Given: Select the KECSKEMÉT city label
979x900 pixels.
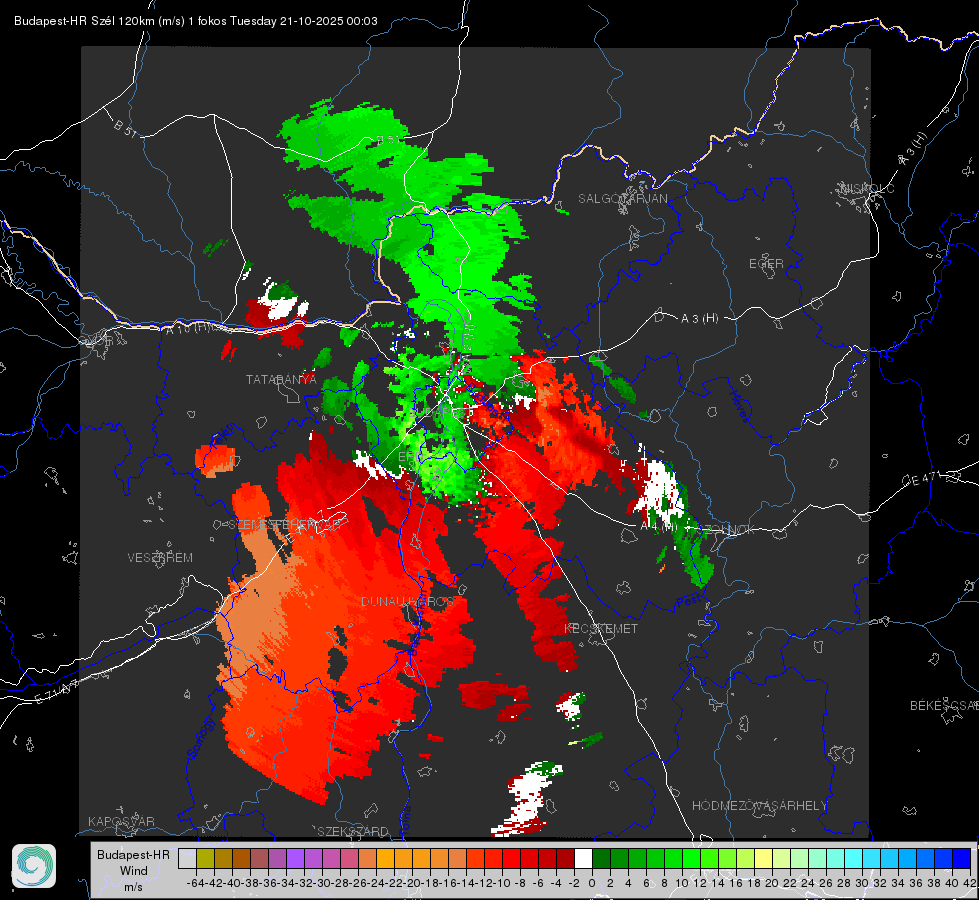Looking at the screenshot, I should coord(601,629).
